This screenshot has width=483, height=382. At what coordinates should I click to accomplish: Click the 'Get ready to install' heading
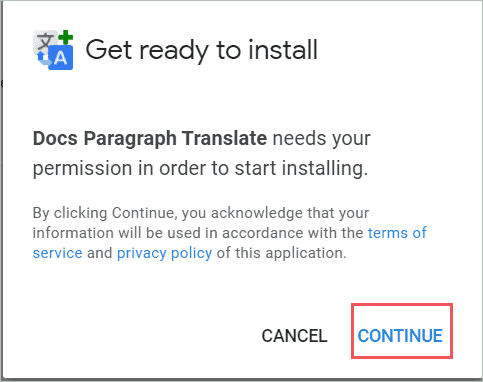click(x=201, y=50)
